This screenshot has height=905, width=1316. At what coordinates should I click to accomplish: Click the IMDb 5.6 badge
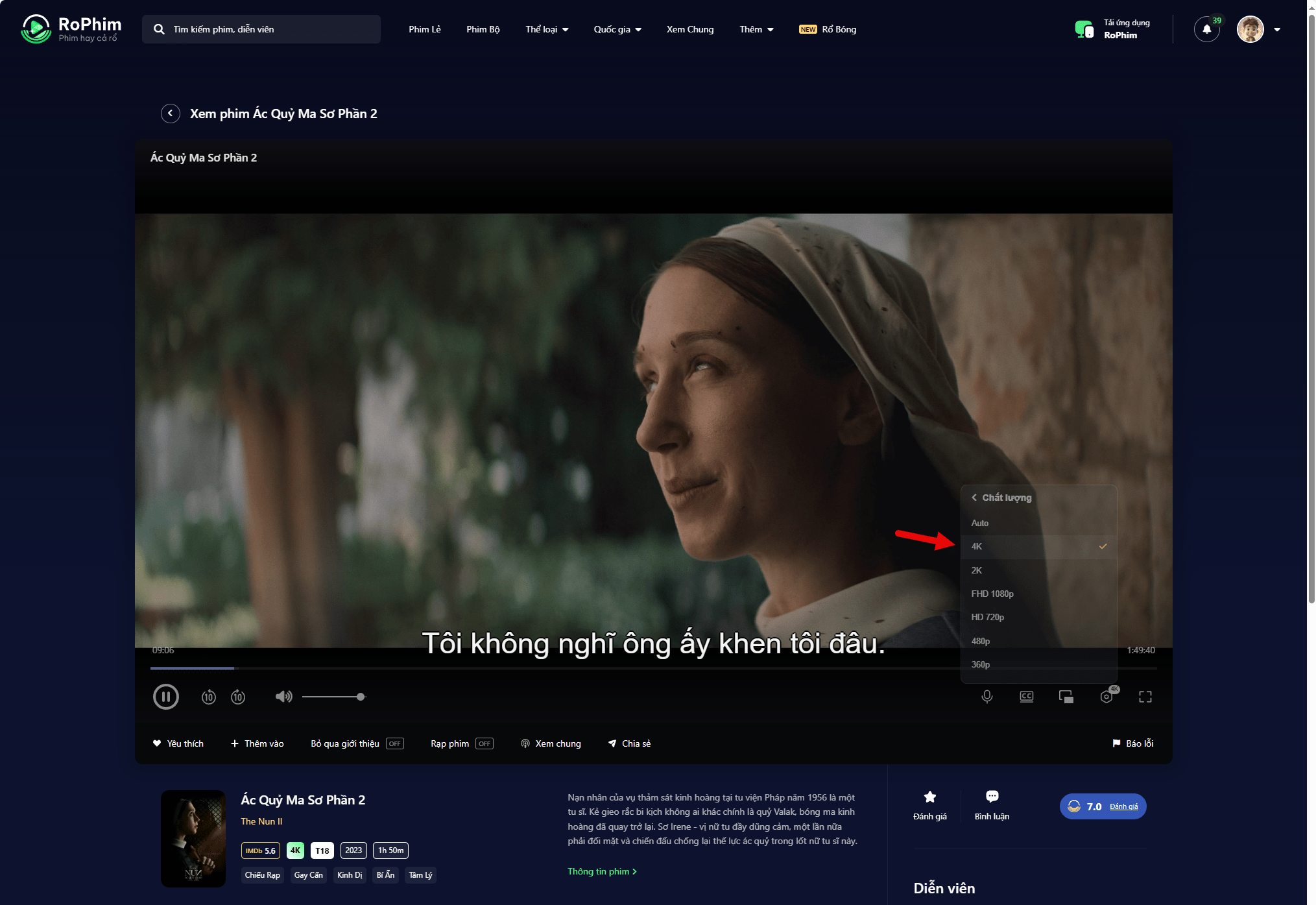pos(261,851)
